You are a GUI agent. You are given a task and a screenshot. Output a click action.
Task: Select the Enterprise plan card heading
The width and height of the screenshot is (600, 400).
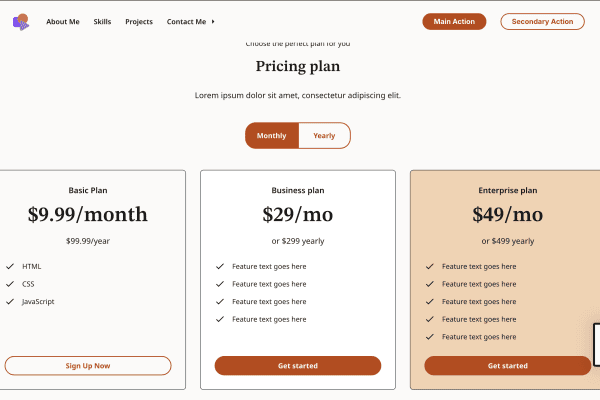click(508, 190)
